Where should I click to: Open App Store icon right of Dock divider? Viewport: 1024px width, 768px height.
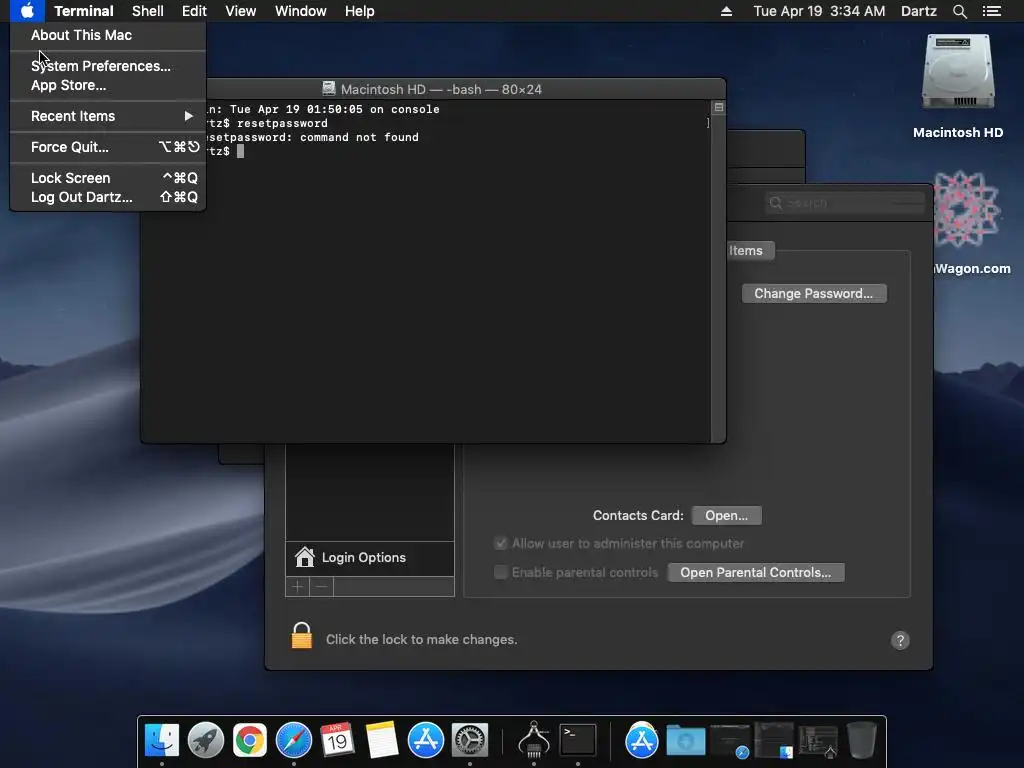pos(641,741)
